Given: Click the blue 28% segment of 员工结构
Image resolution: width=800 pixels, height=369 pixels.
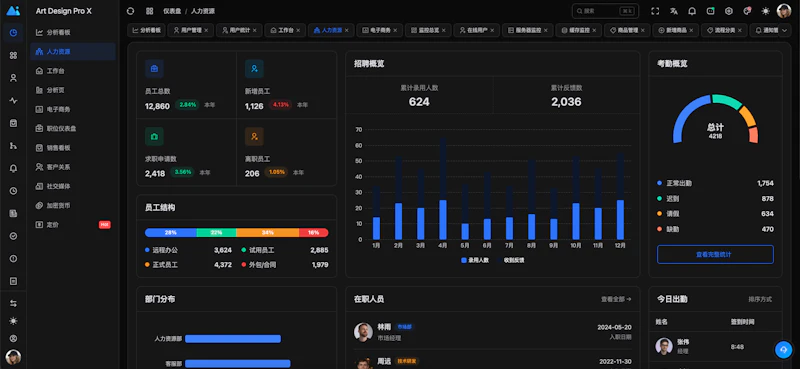Looking at the screenshot, I should point(170,233).
